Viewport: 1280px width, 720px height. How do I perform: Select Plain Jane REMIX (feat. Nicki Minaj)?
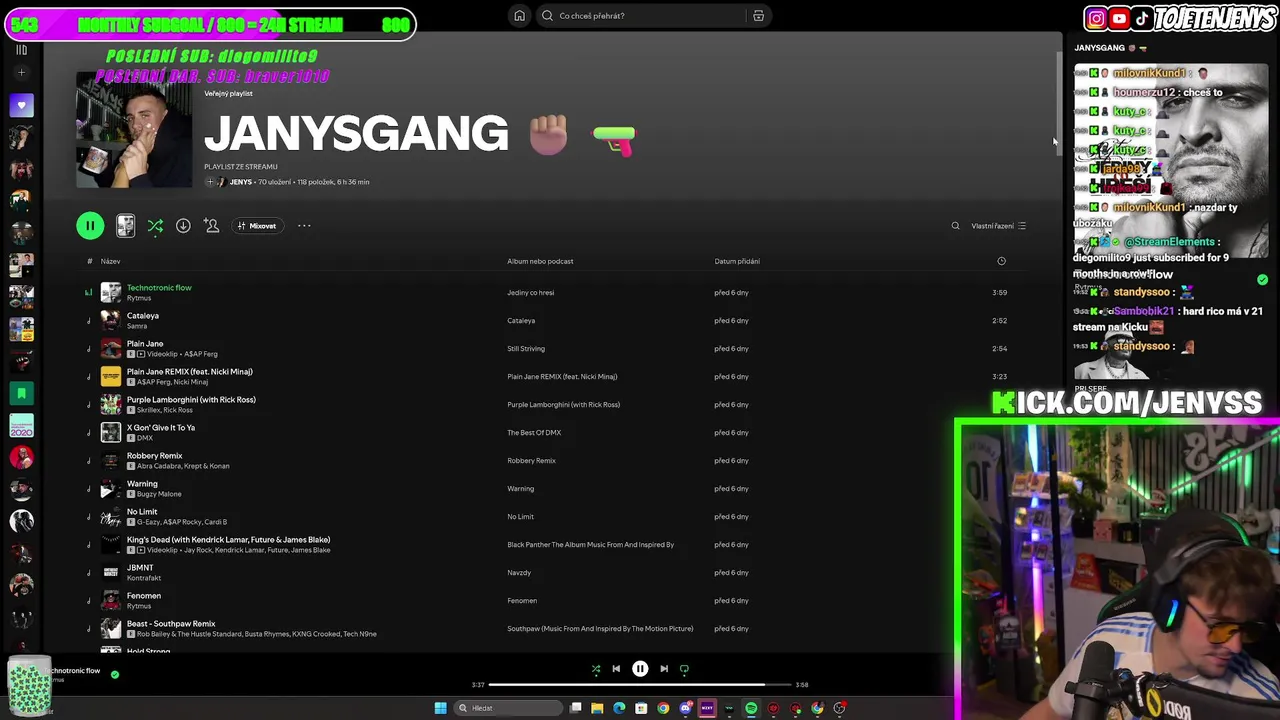[189, 372]
